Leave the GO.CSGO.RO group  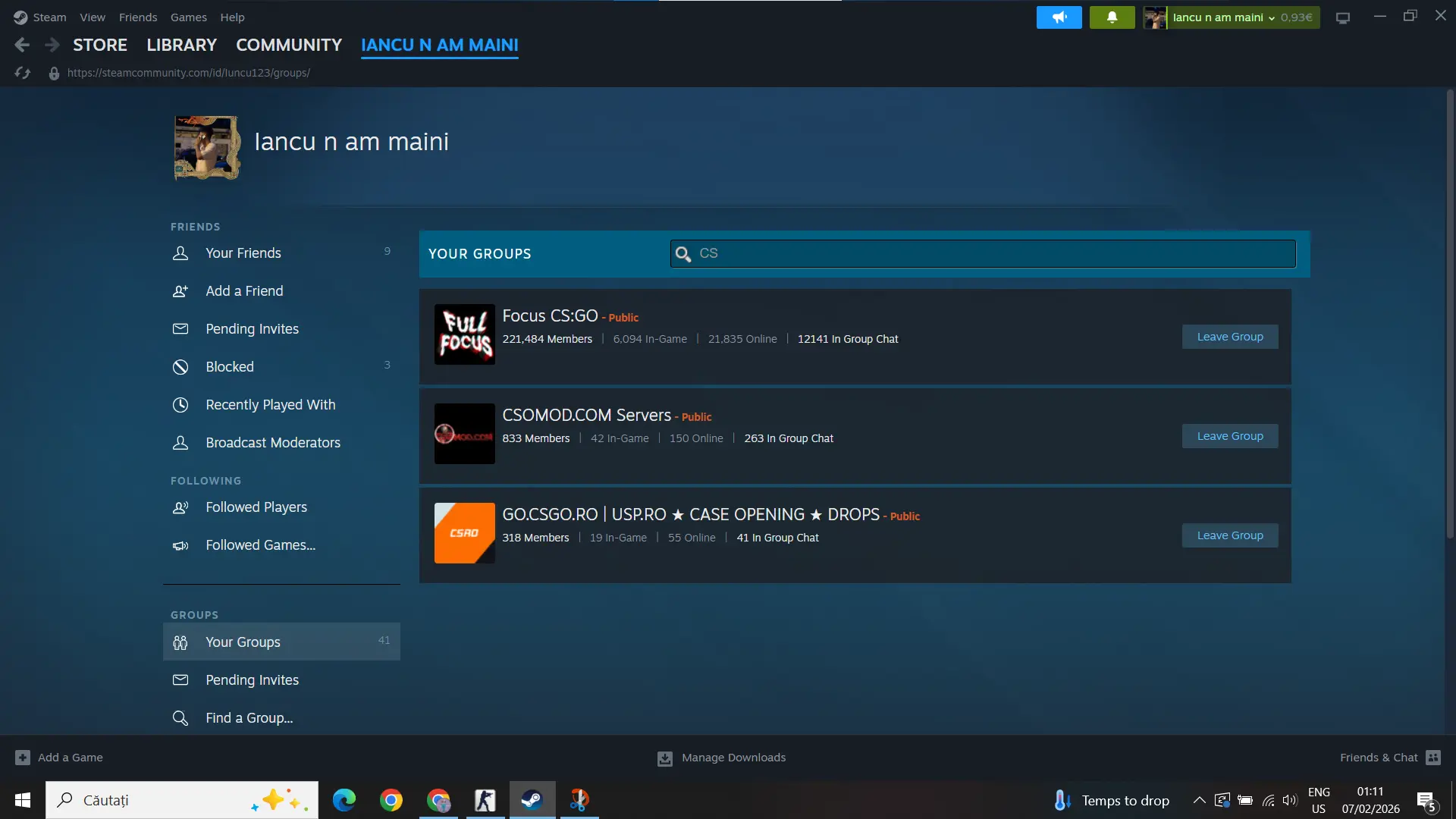pos(1230,535)
